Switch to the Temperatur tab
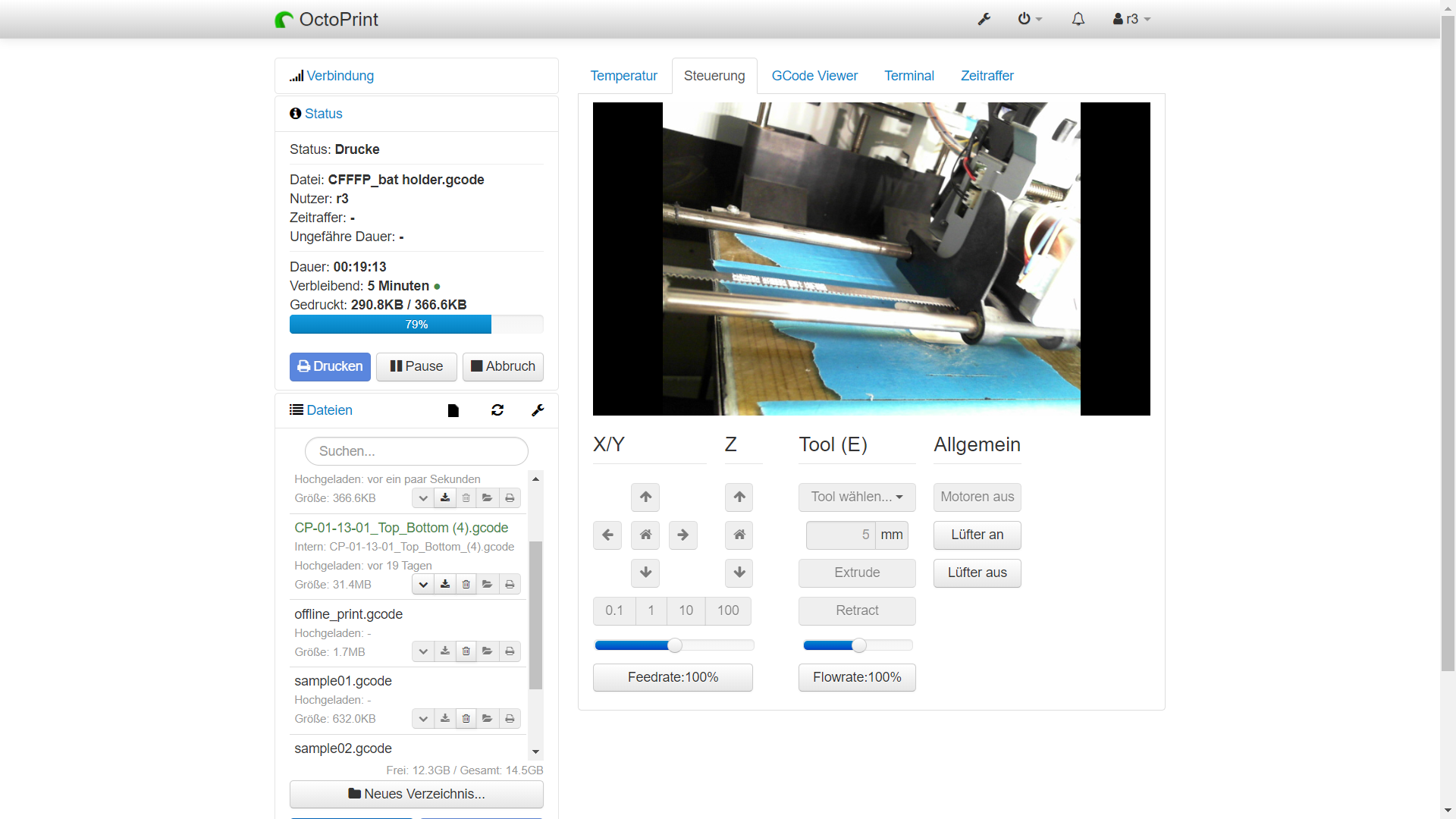The height and width of the screenshot is (819, 1456). [623, 76]
